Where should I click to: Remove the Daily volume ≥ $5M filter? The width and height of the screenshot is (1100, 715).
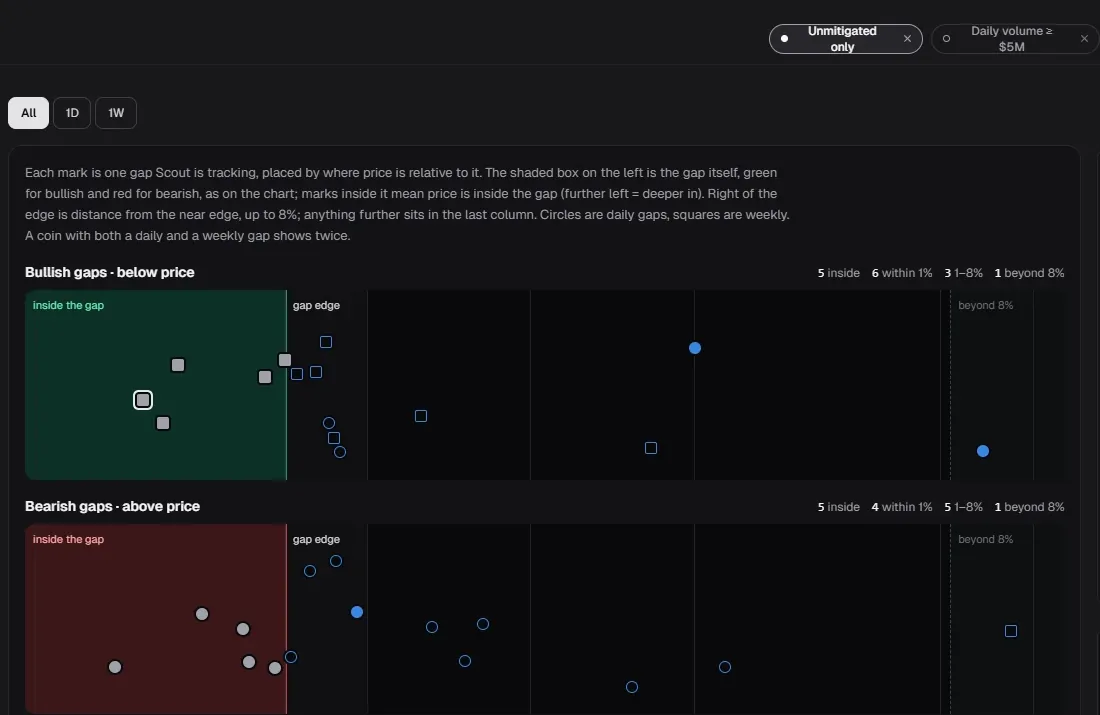pyautogui.click(x=1084, y=39)
